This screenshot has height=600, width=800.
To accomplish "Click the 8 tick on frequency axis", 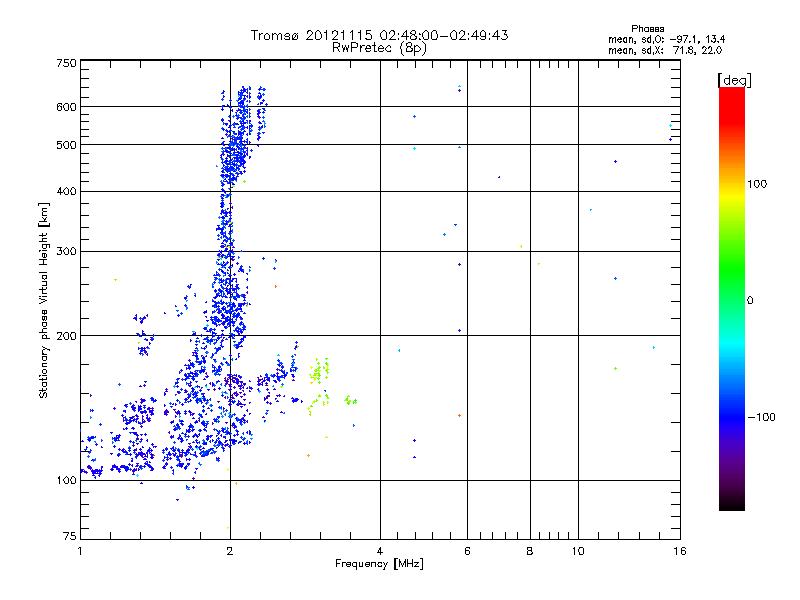I will pyautogui.click(x=530, y=551).
